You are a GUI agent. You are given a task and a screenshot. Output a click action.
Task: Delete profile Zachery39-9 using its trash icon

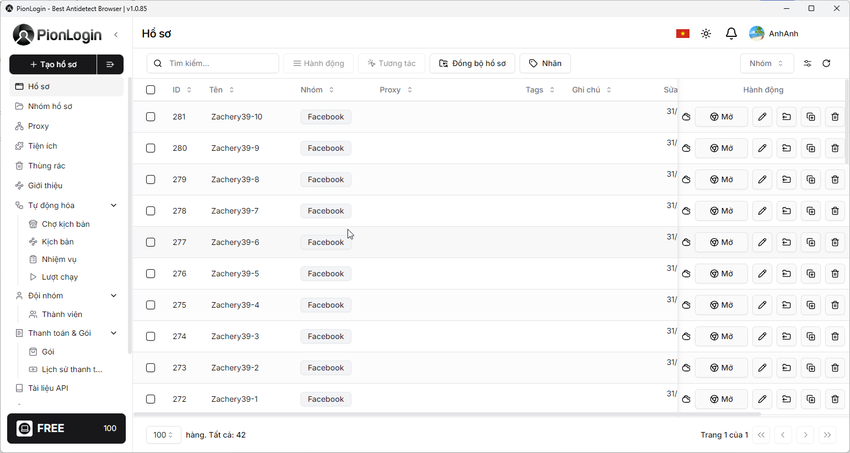tap(835, 148)
